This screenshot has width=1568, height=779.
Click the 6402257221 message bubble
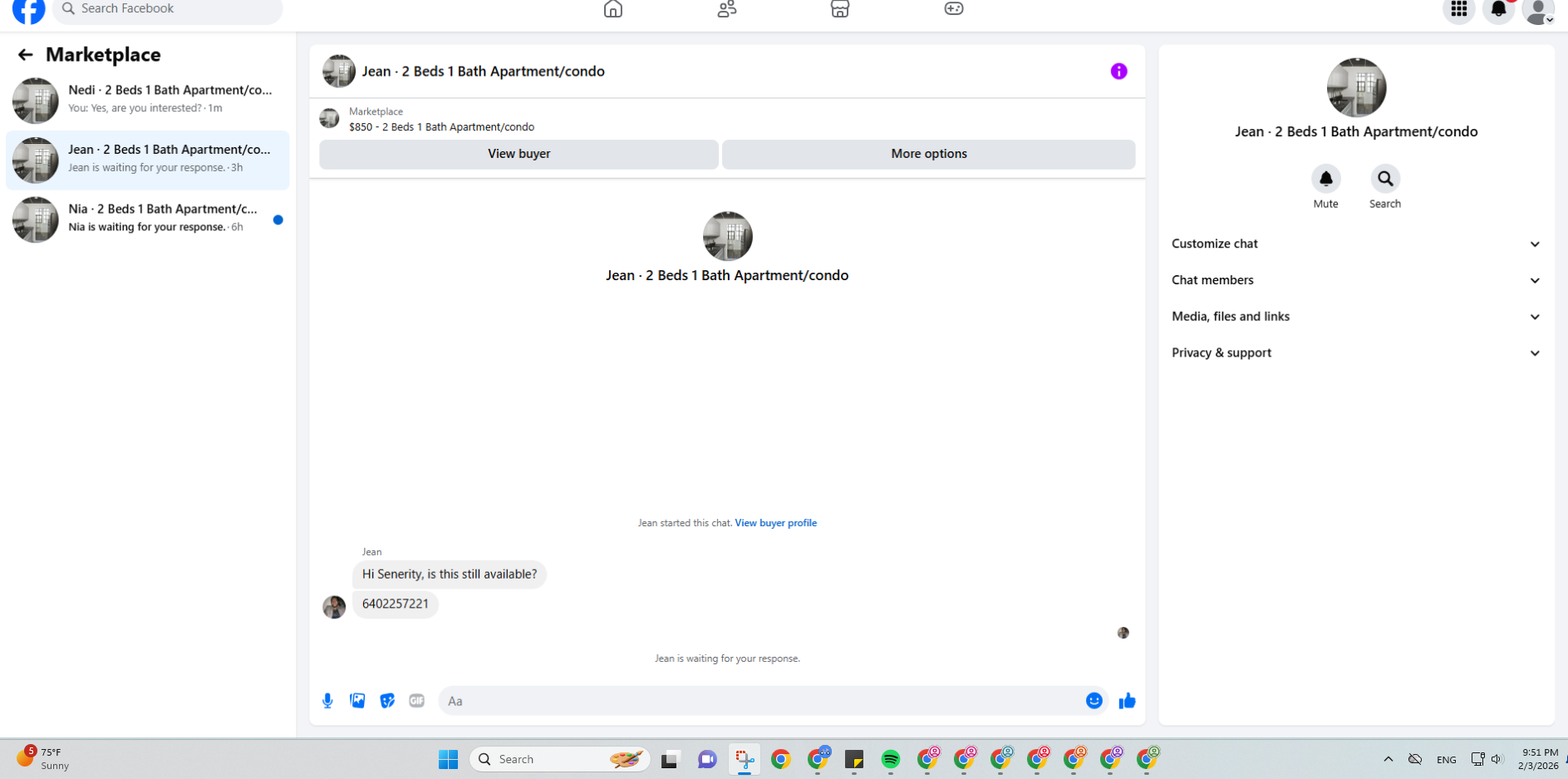tap(396, 604)
